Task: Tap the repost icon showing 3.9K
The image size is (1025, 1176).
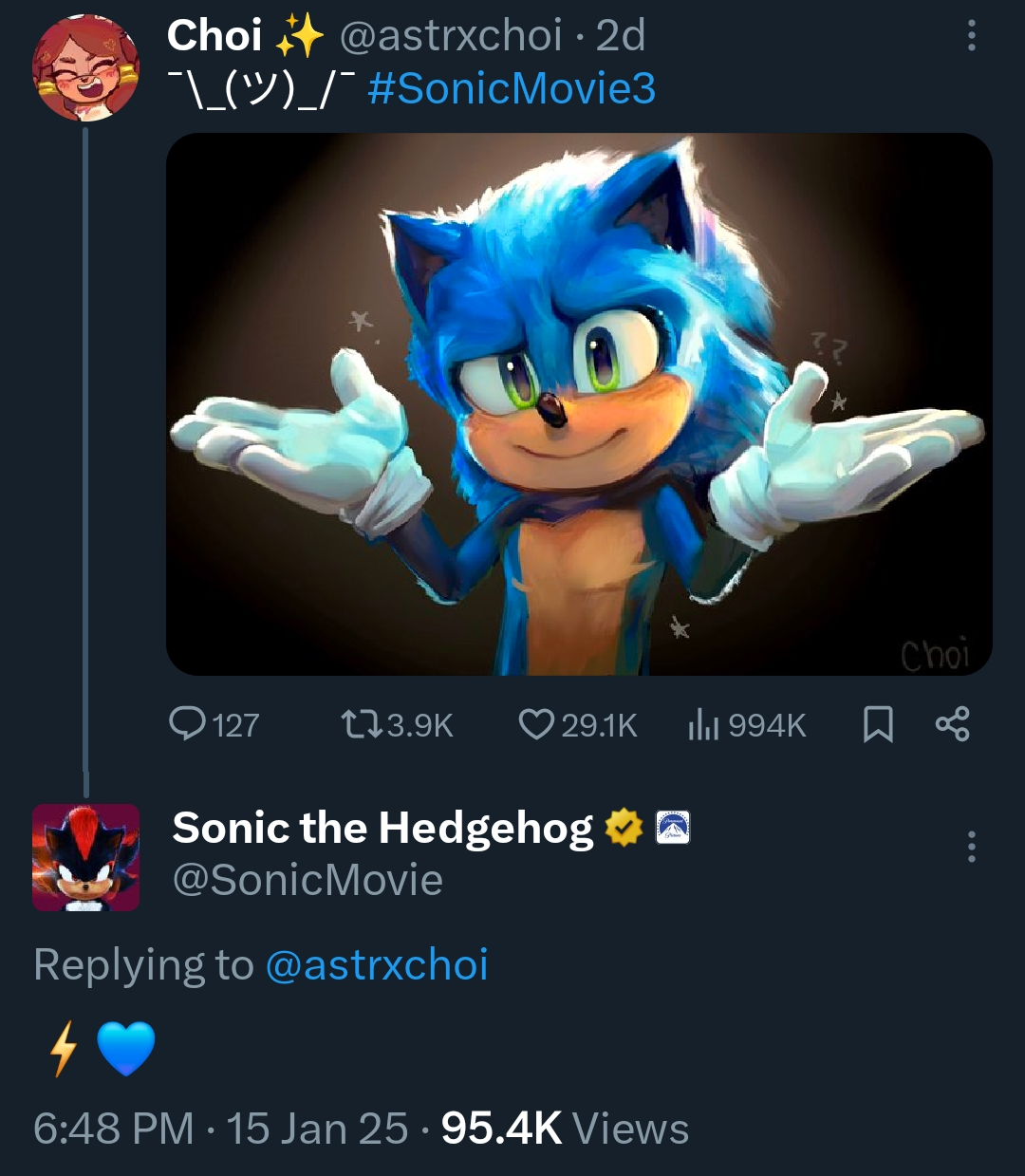Action: [x=362, y=725]
